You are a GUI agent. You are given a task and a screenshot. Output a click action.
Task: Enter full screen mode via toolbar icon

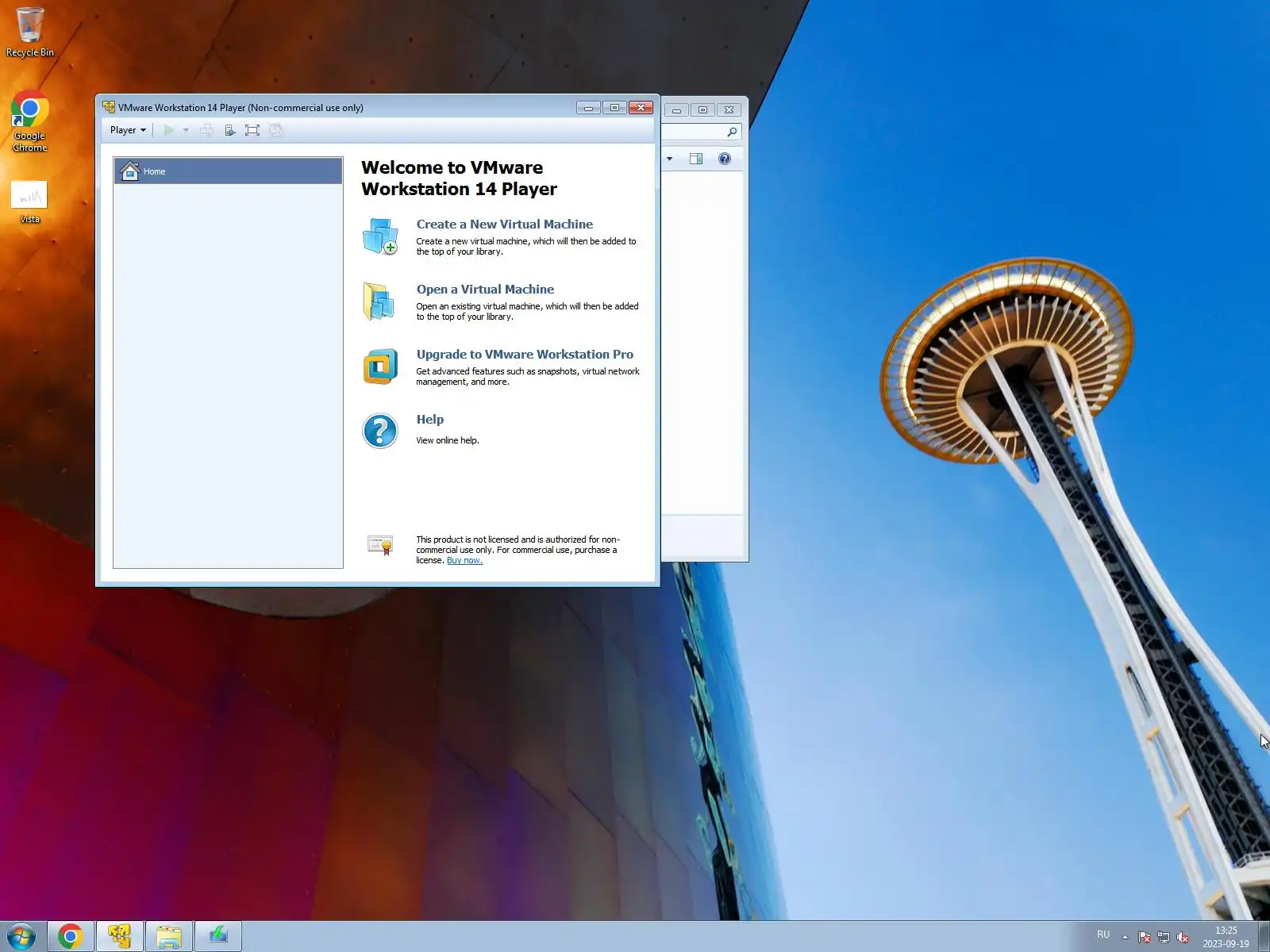(x=252, y=130)
